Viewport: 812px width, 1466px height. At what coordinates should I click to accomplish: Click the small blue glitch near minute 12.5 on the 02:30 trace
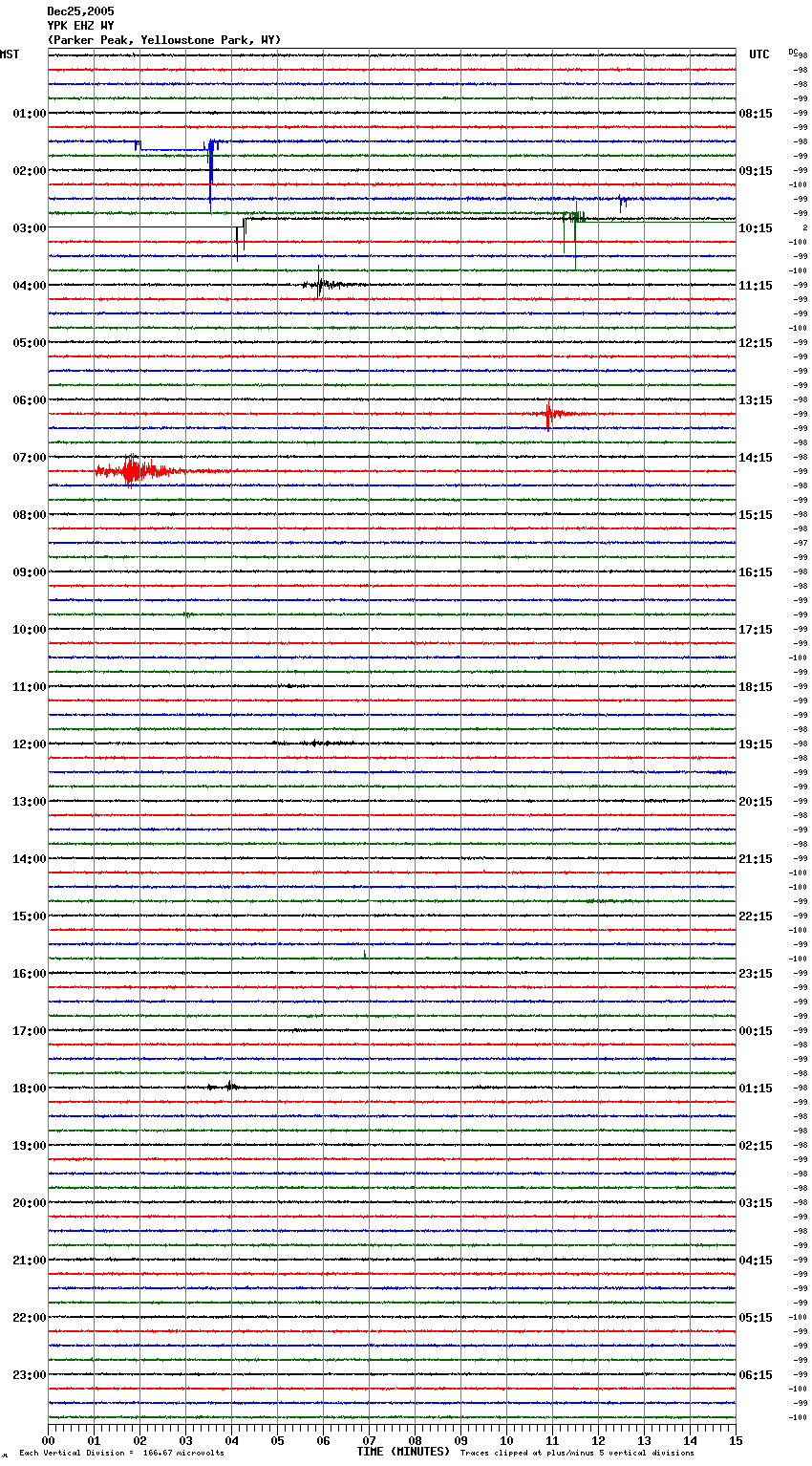click(x=622, y=202)
